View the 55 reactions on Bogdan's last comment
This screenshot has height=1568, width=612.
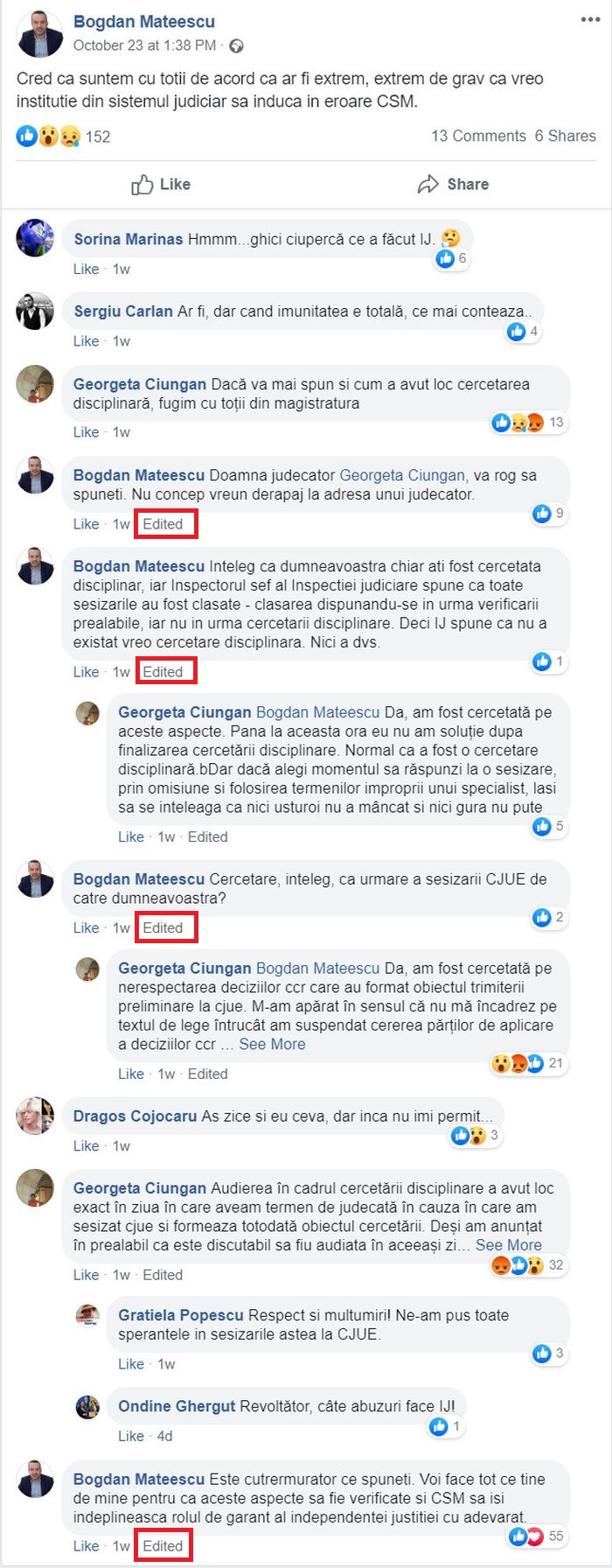tap(537, 1536)
